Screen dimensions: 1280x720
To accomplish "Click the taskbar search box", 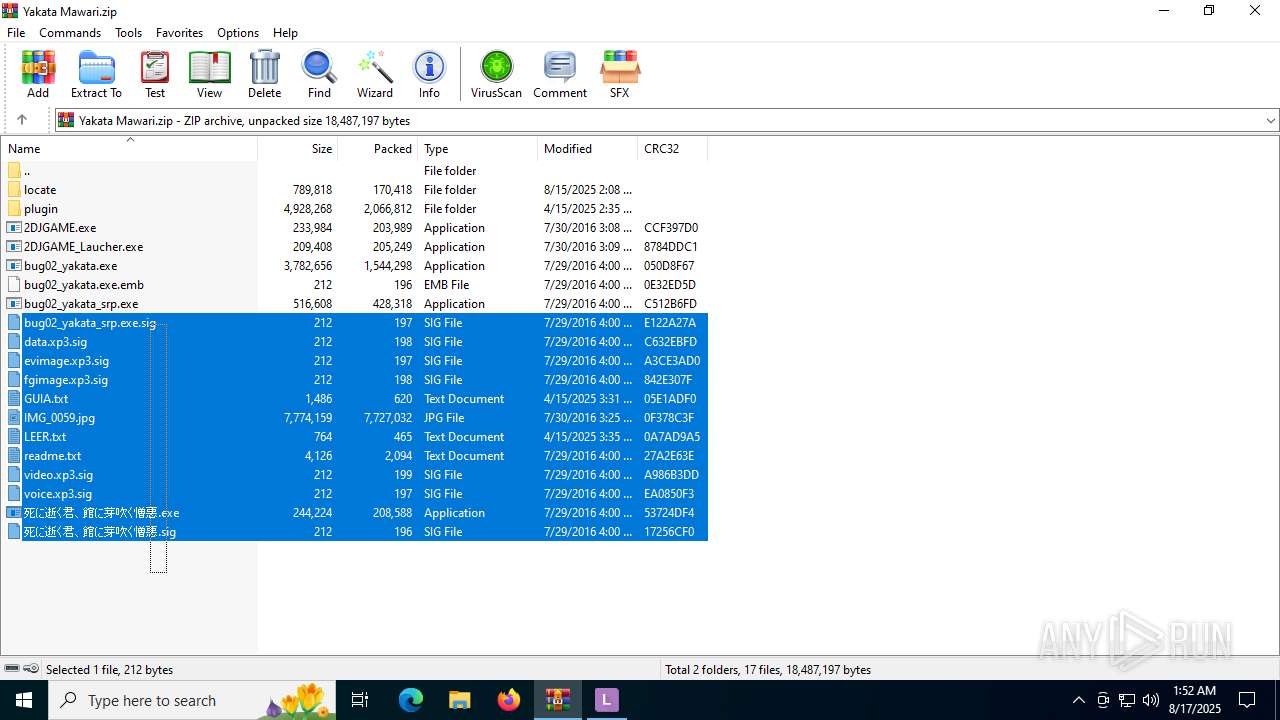I will pyautogui.click(x=192, y=700).
